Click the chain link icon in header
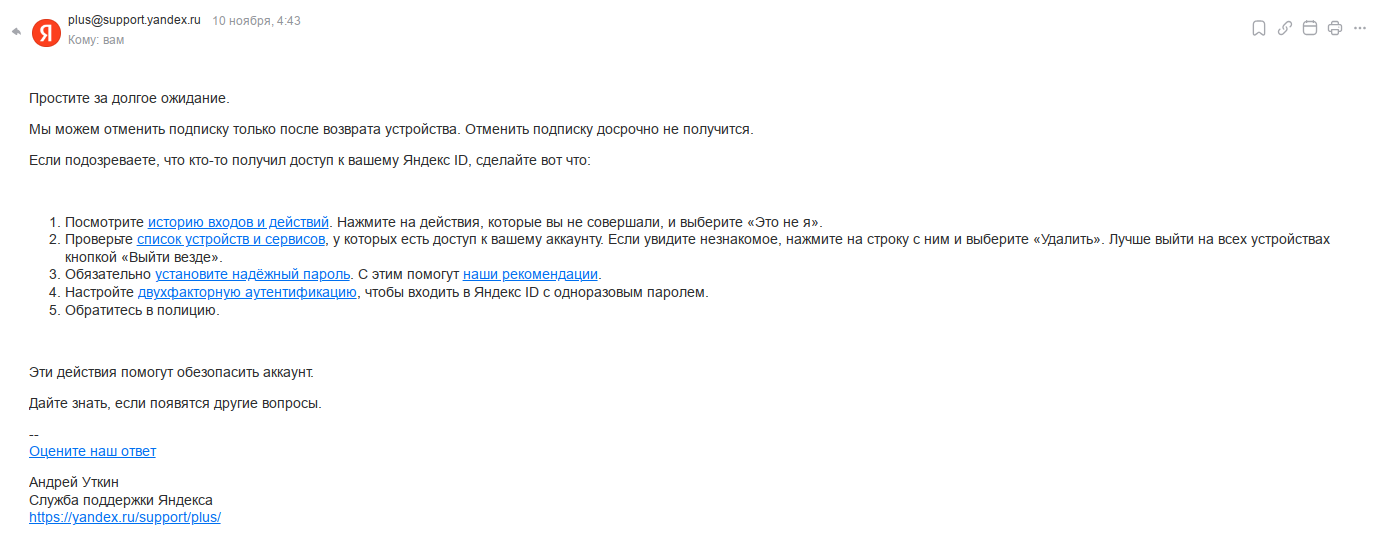The width and height of the screenshot is (1377, 540). pos(1285,28)
